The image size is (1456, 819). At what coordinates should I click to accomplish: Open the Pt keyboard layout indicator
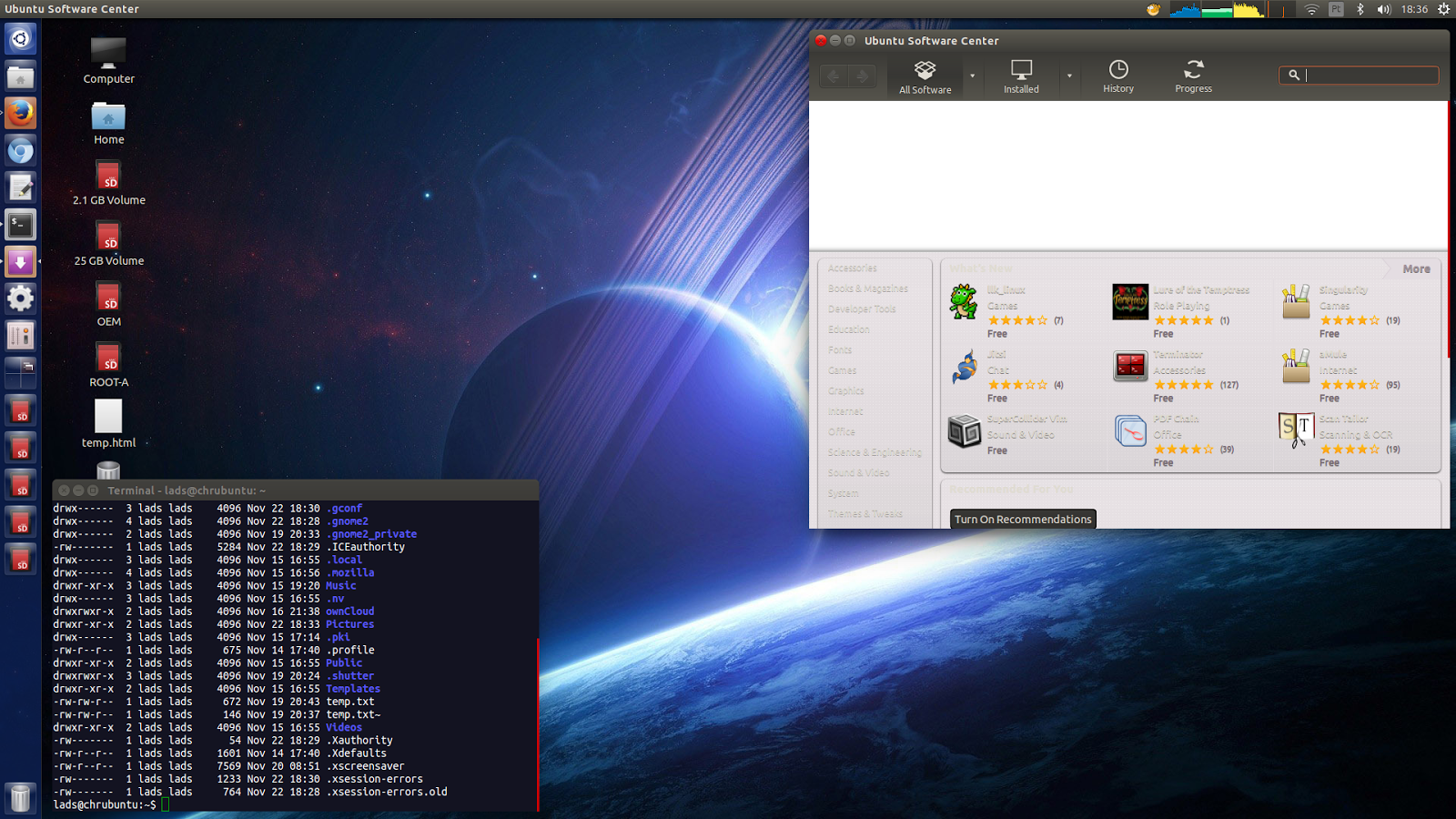(x=1336, y=9)
